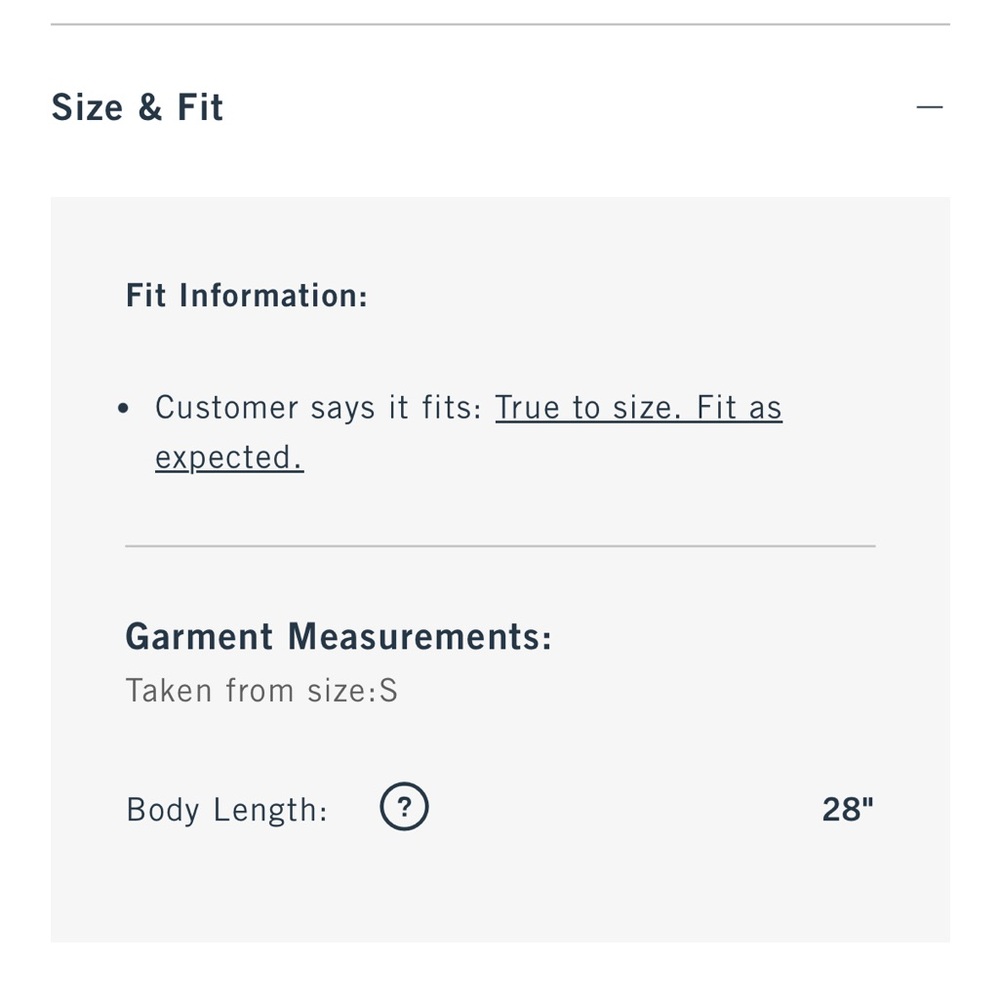Click the word 'Length:' beside the help icon
This screenshot has width=1000, height=1000.
click(x=270, y=809)
